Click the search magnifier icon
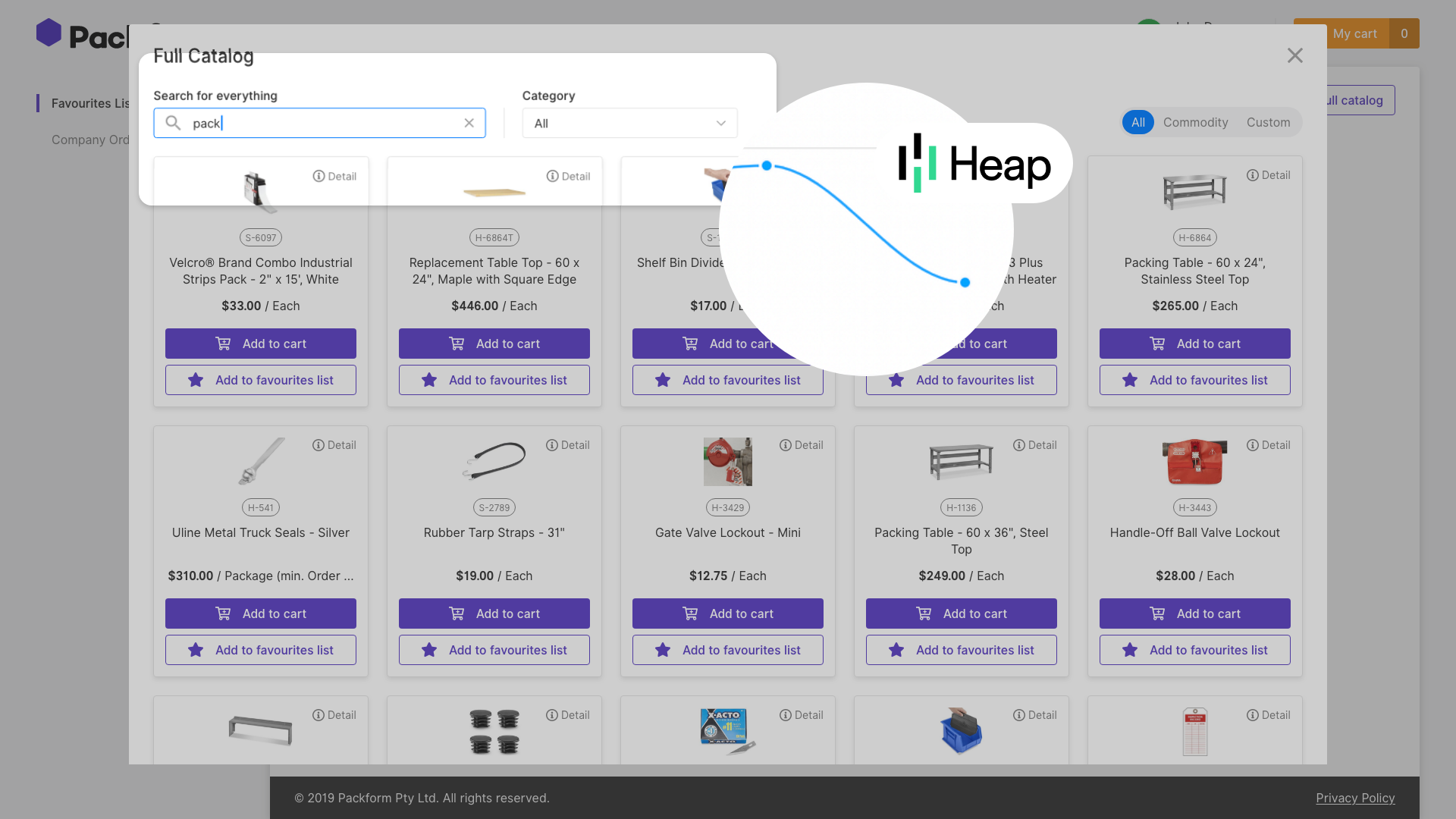1456x819 pixels. tap(173, 123)
